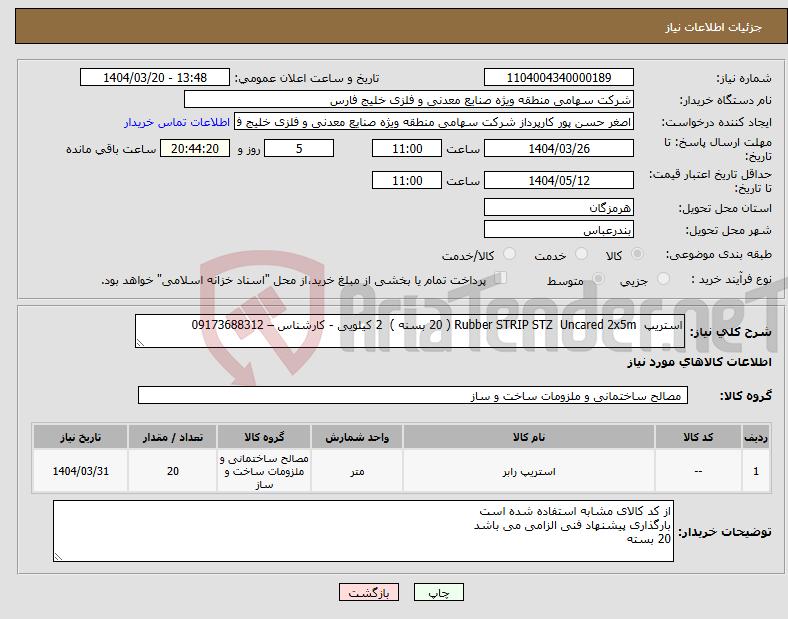Select the جزیی purchase type radio
The height and width of the screenshot is (619, 788).
coord(663,278)
